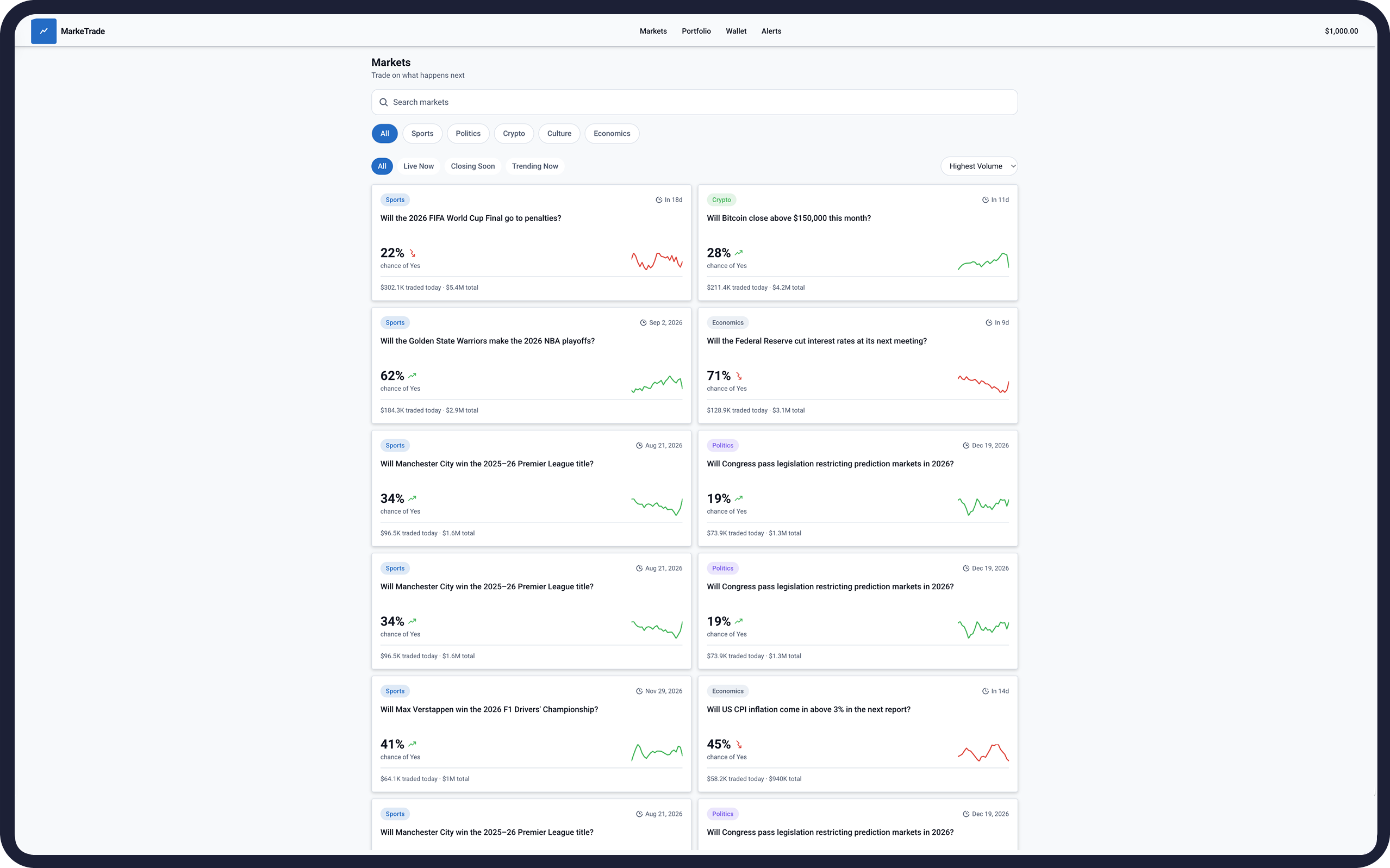1390x868 pixels.
Task: Select the All category chip beside Sports
Action: tap(385, 134)
